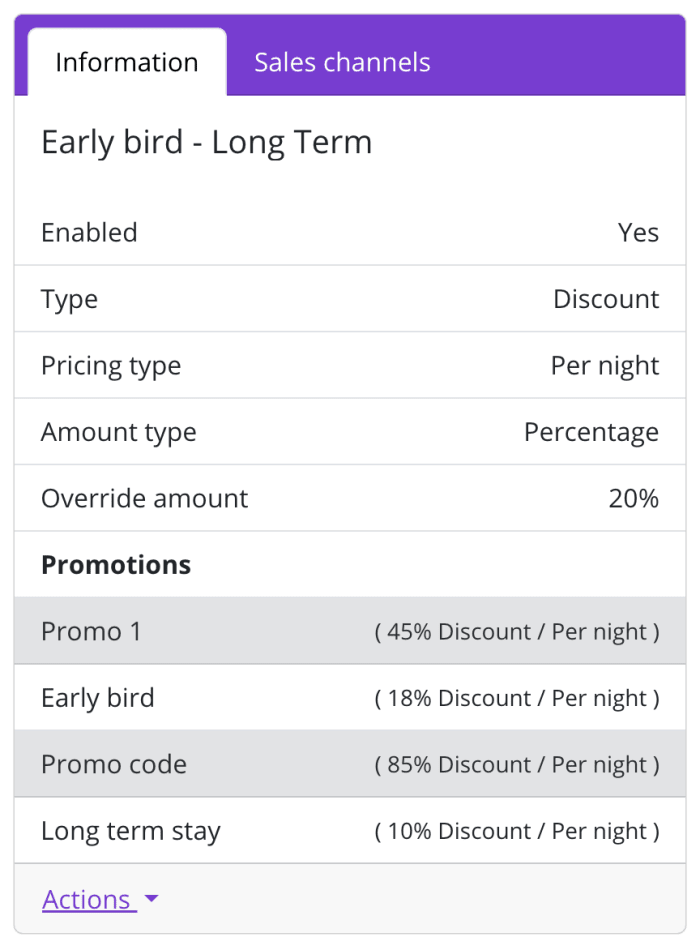This screenshot has height=950, width=700.
Task: Open the Sales channels tab
Action: tap(342, 62)
